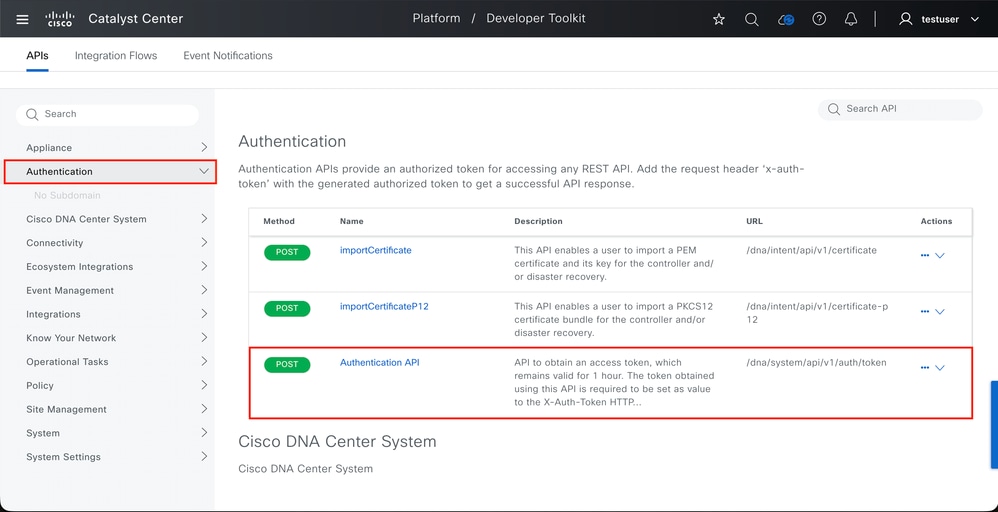The width and height of the screenshot is (998, 512).
Task: Expand the Authentication API row chevron
Action: point(939,367)
